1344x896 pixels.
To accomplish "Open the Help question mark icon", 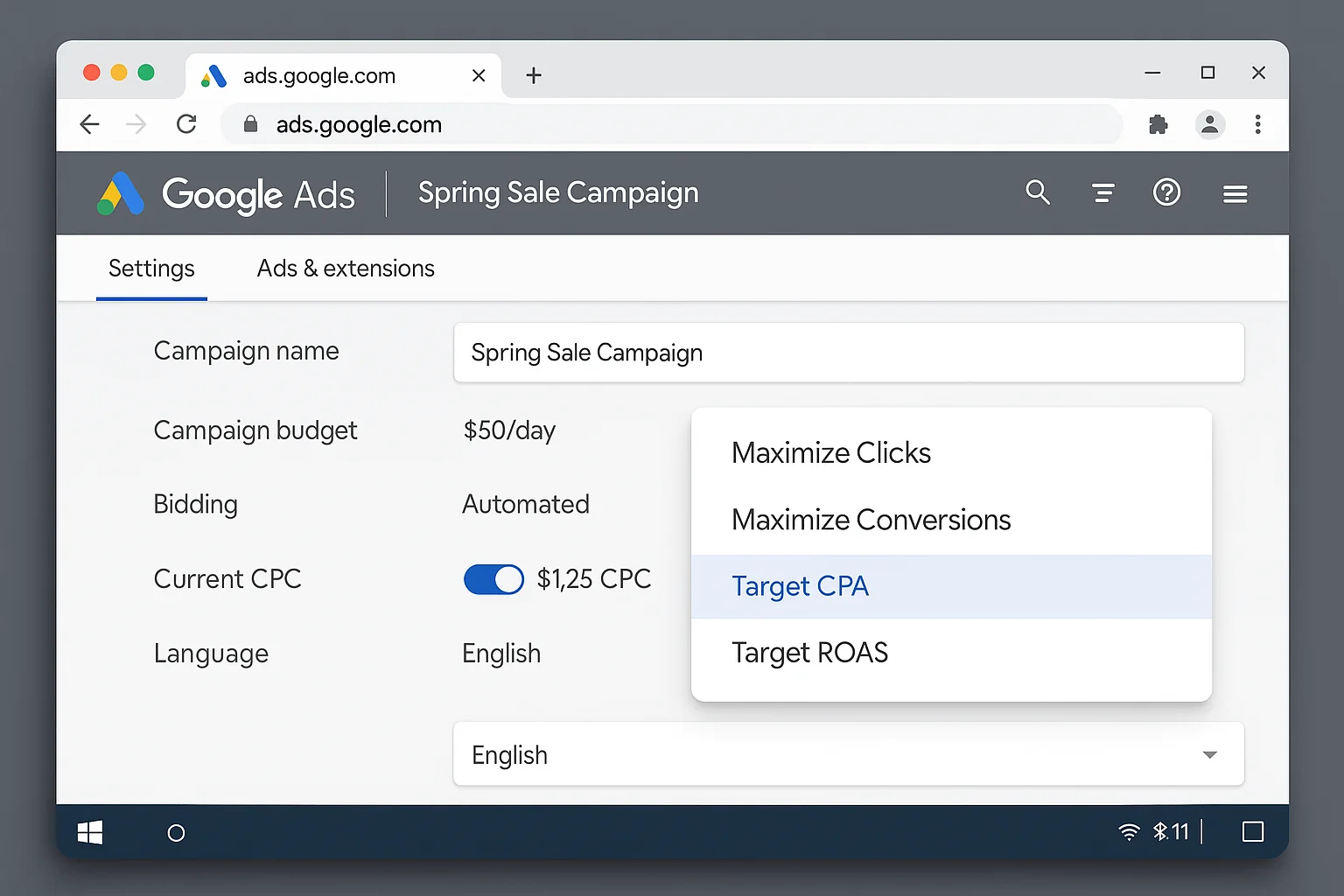I will [x=1166, y=192].
